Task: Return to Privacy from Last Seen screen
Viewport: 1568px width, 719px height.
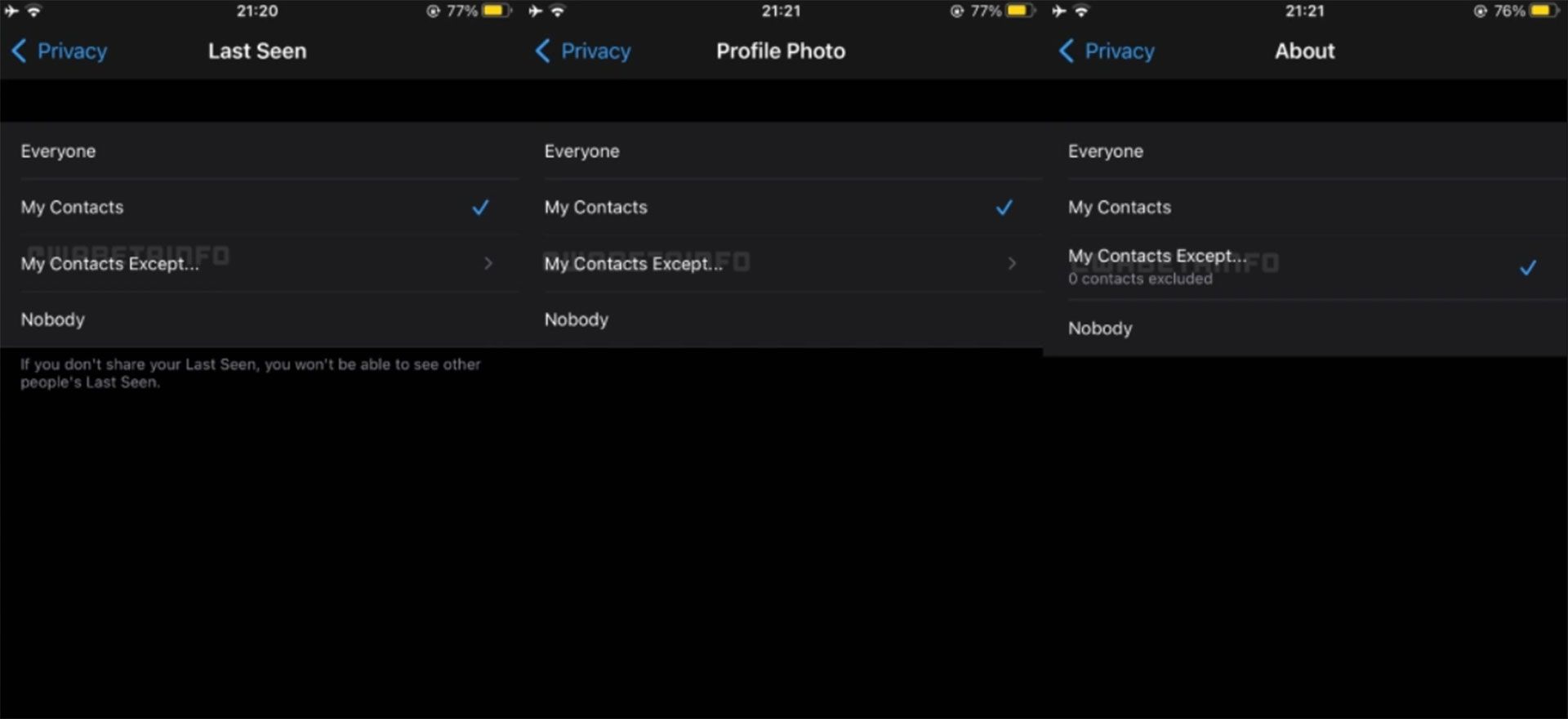Action: pyautogui.click(x=72, y=51)
